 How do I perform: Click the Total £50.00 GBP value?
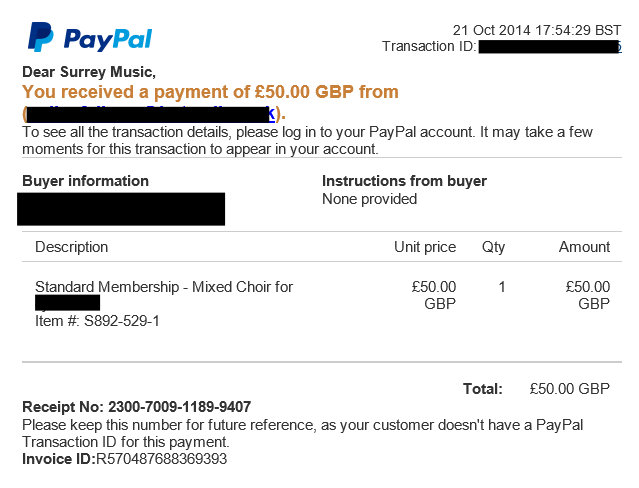(569, 389)
